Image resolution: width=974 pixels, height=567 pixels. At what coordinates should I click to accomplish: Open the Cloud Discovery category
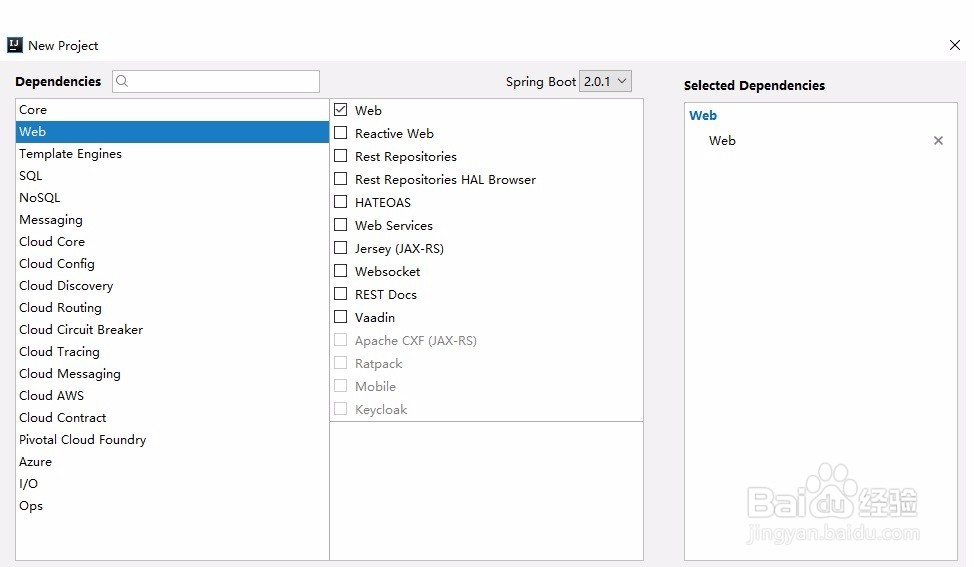66,286
